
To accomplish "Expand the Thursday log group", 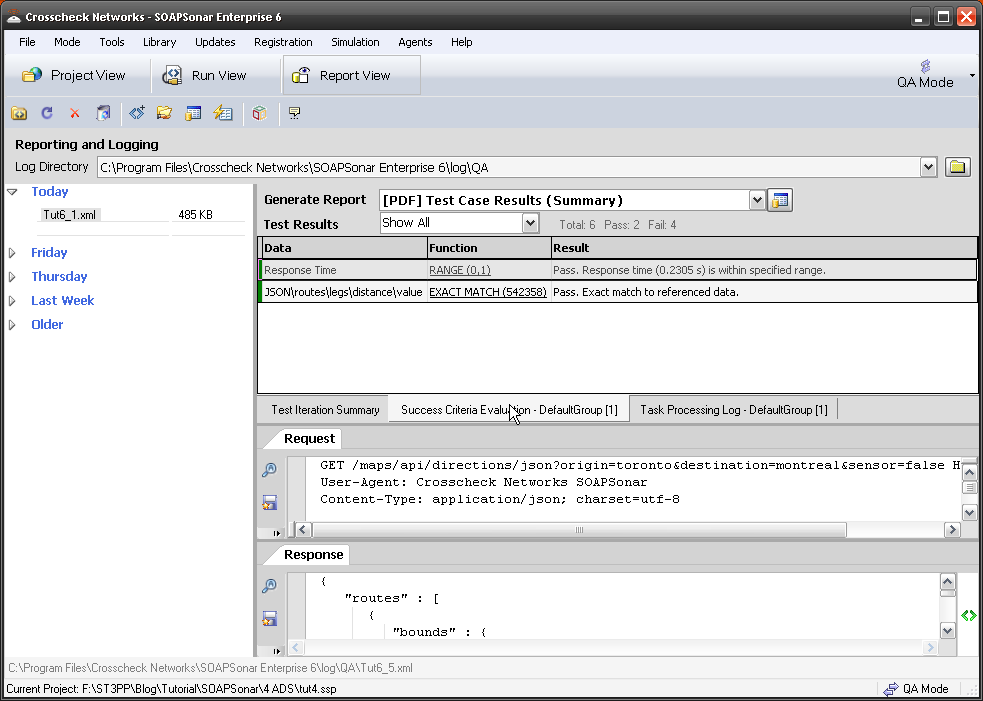I will (x=12, y=277).
